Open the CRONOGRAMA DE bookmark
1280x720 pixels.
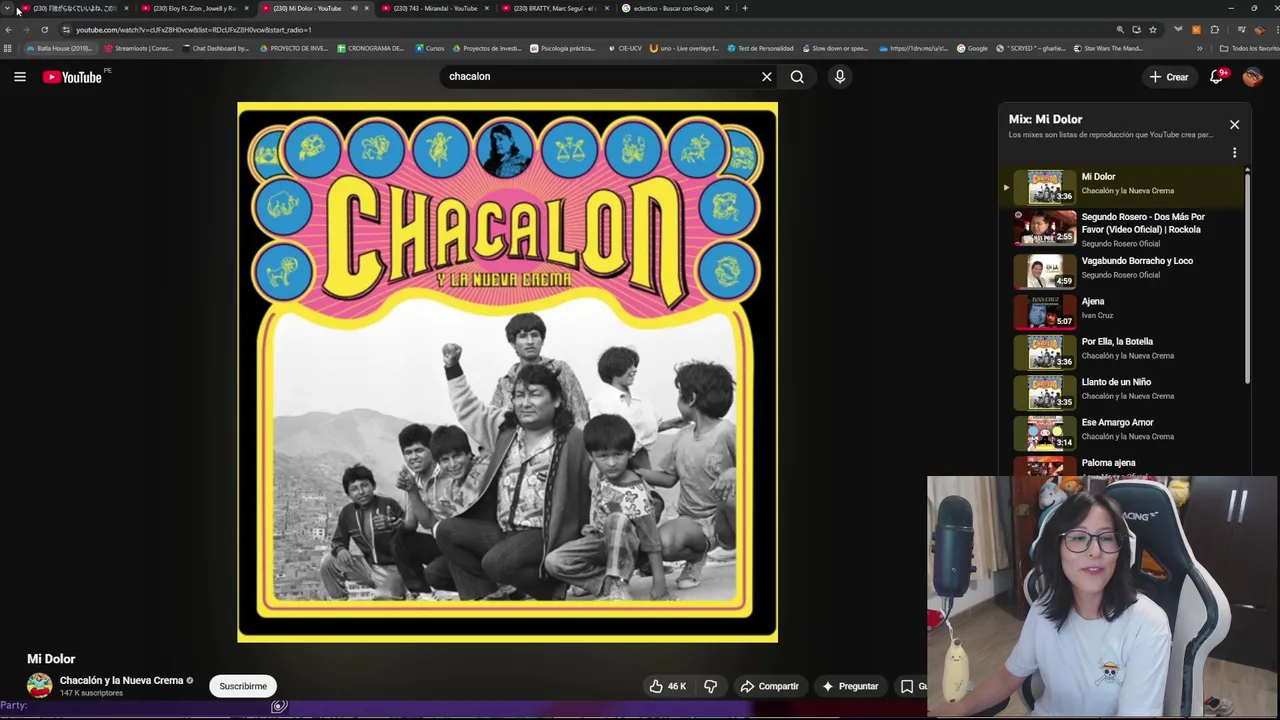tap(370, 48)
